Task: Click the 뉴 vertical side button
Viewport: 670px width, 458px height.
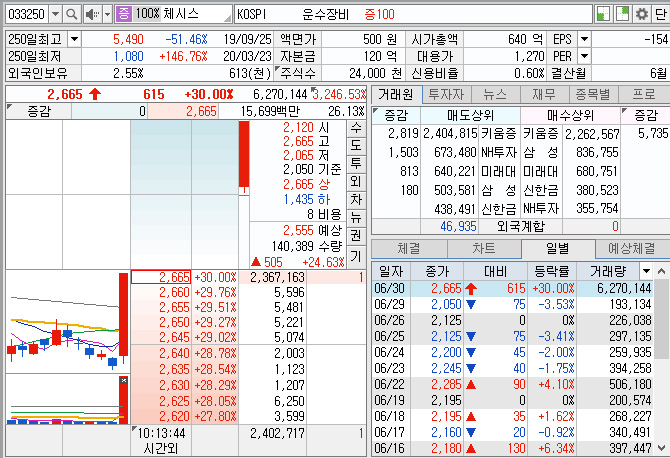Action: pyautogui.click(x=356, y=217)
